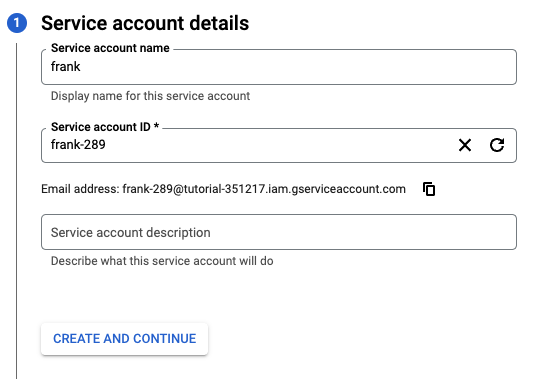This screenshot has height=383, width=540.
Task: Click the 'Service account ID *' floating label
Action: click(105, 127)
